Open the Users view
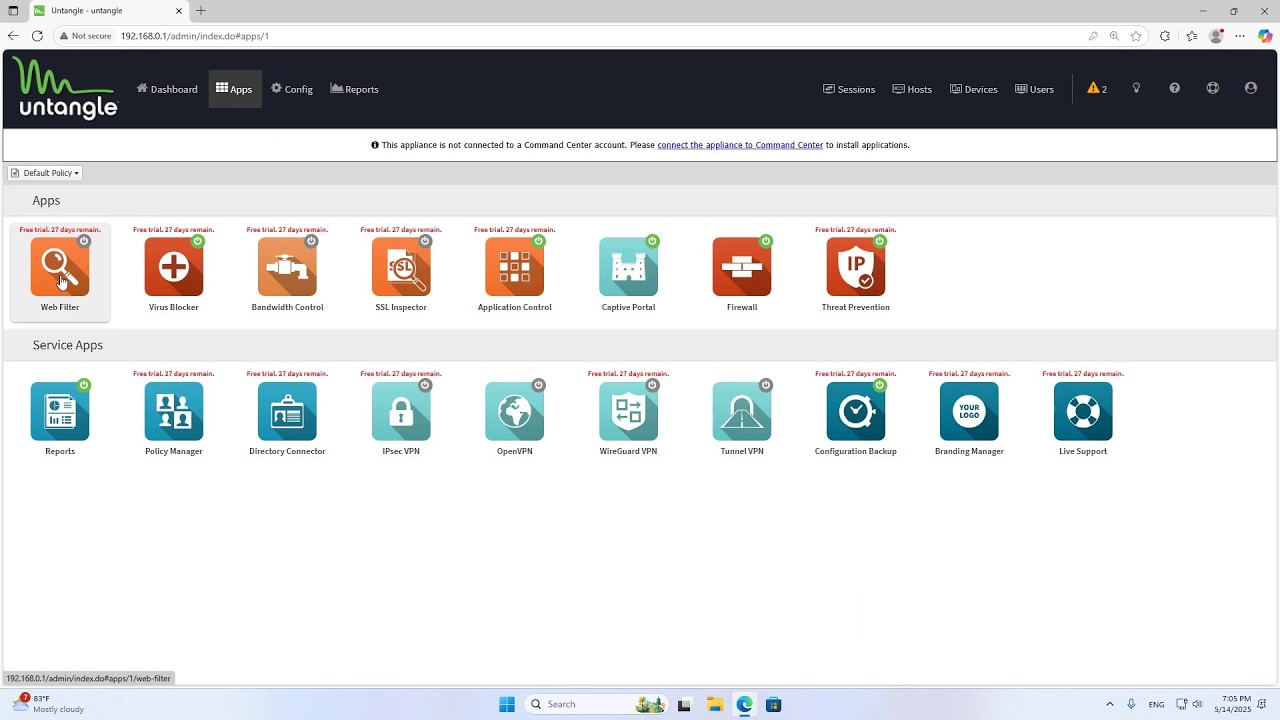 click(x=1034, y=89)
